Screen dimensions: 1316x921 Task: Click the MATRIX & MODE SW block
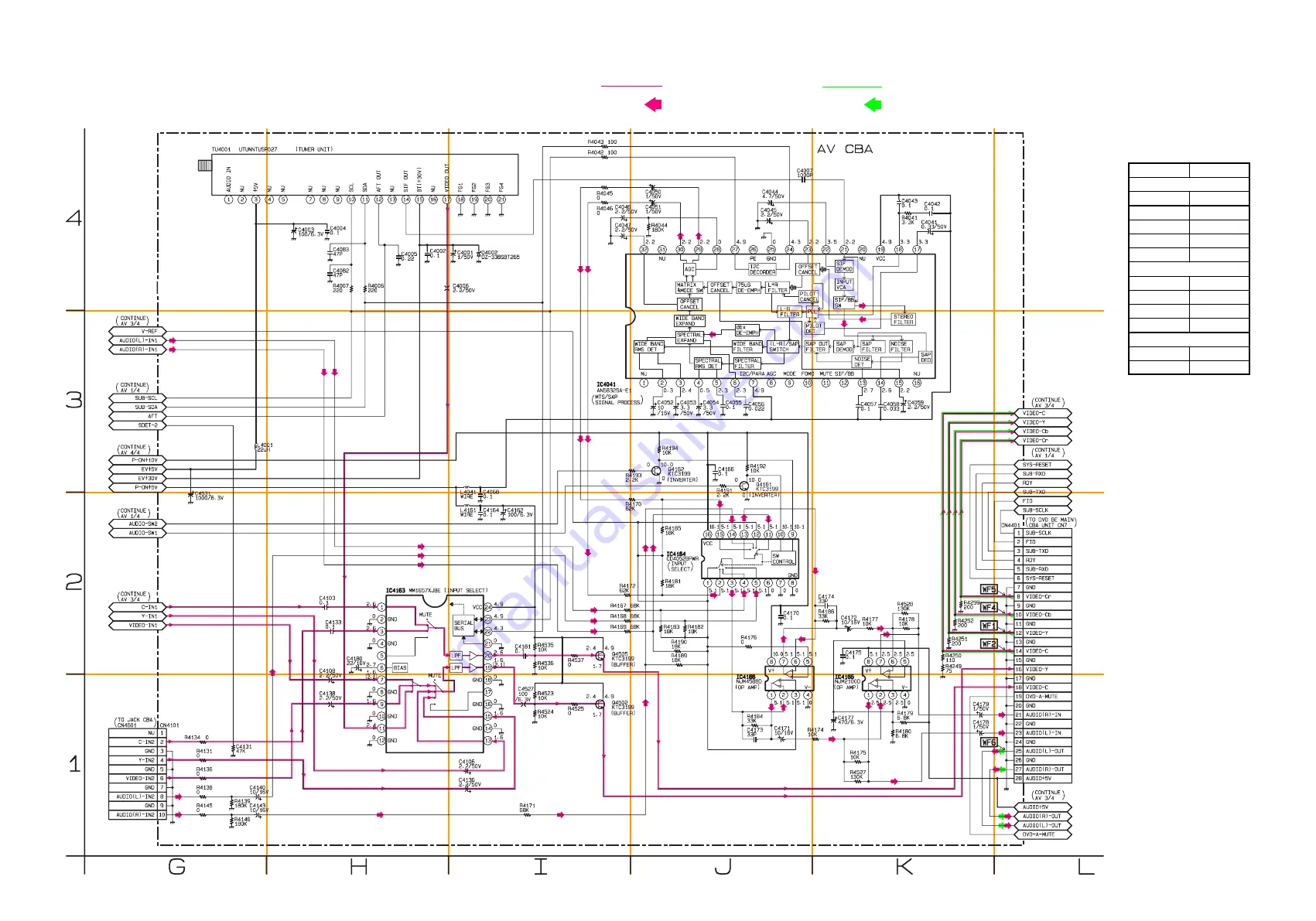[x=690, y=288]
